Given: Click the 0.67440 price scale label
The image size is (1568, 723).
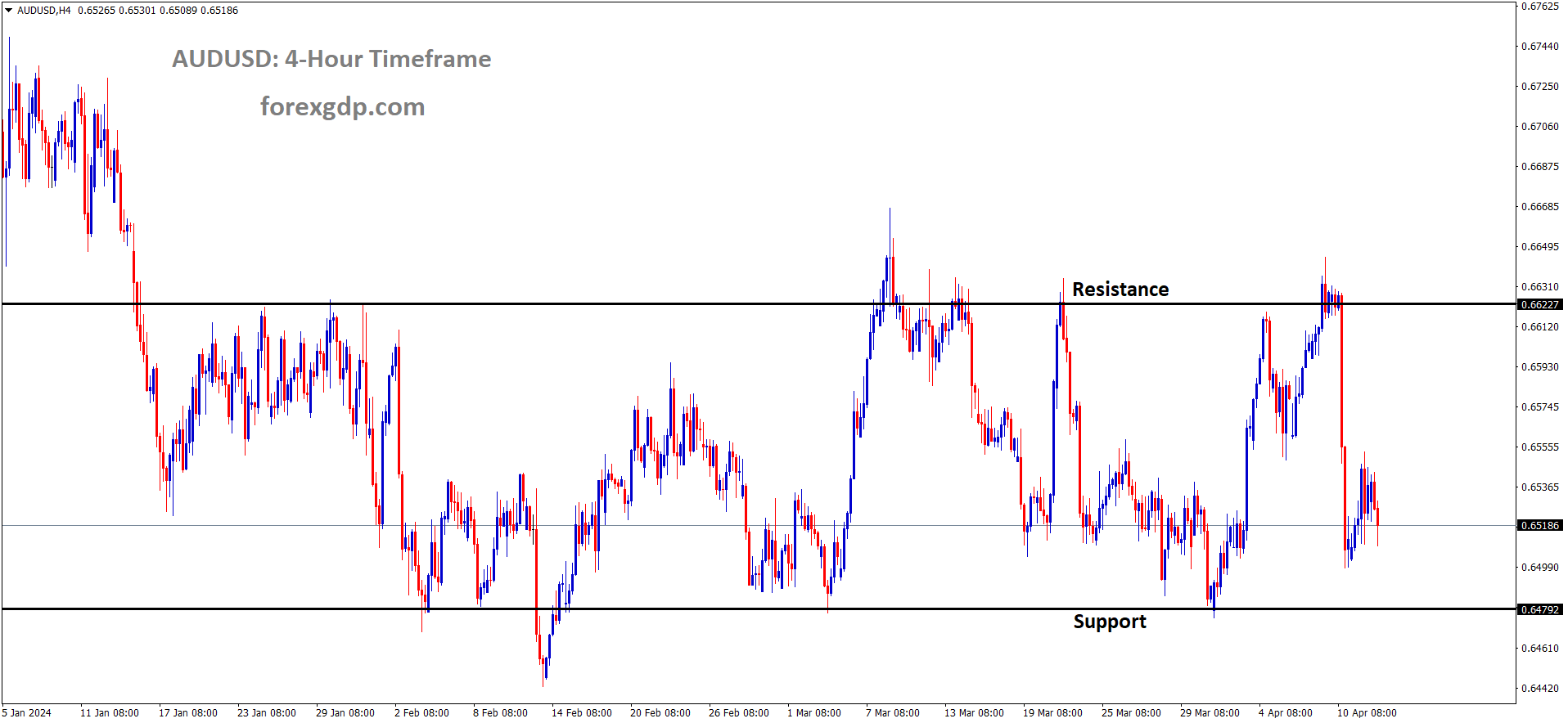Looking at the screenshot, I should click(x=1540, y=46).
